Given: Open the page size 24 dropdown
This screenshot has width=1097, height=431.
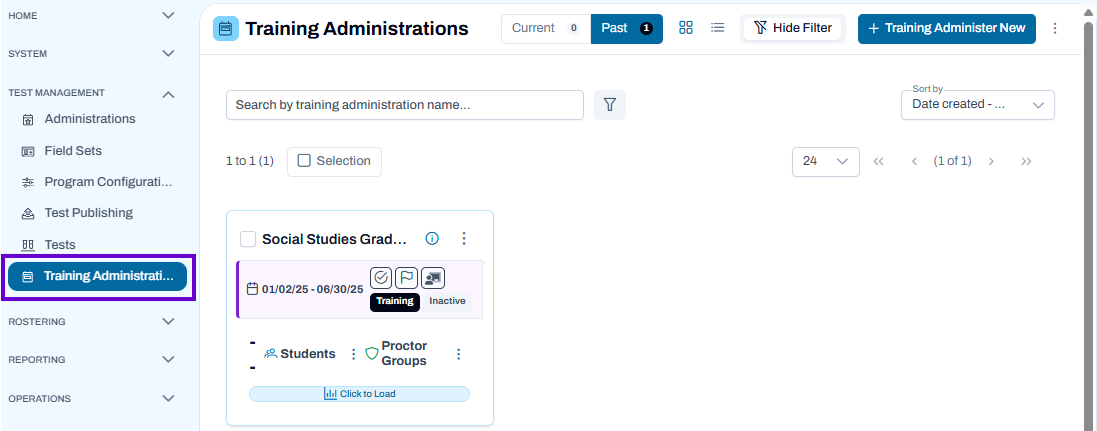Looking at the screenshot, I should pyautogui.click(x=826, y=162).
